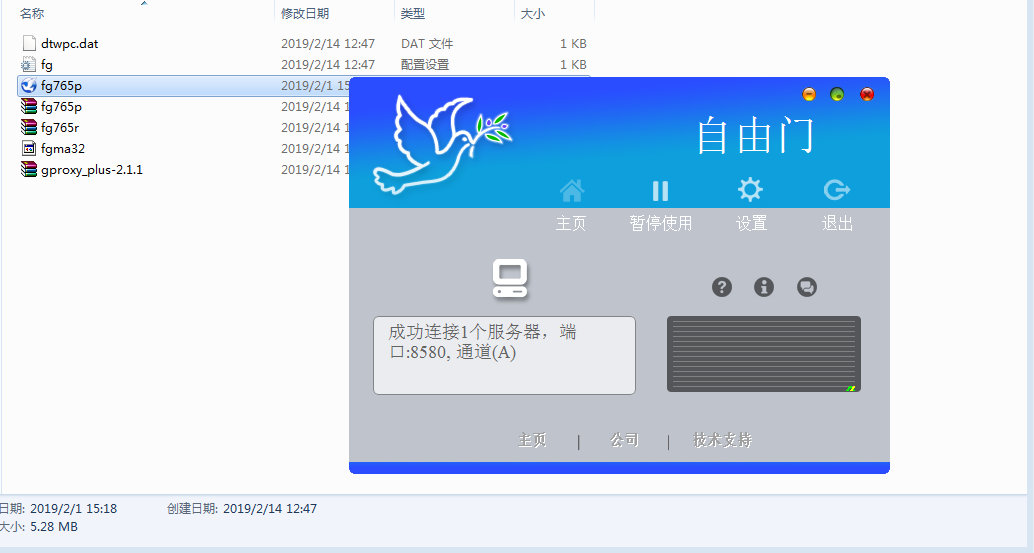
Task: Select the fg765p application icon
Action: (28, 86)
